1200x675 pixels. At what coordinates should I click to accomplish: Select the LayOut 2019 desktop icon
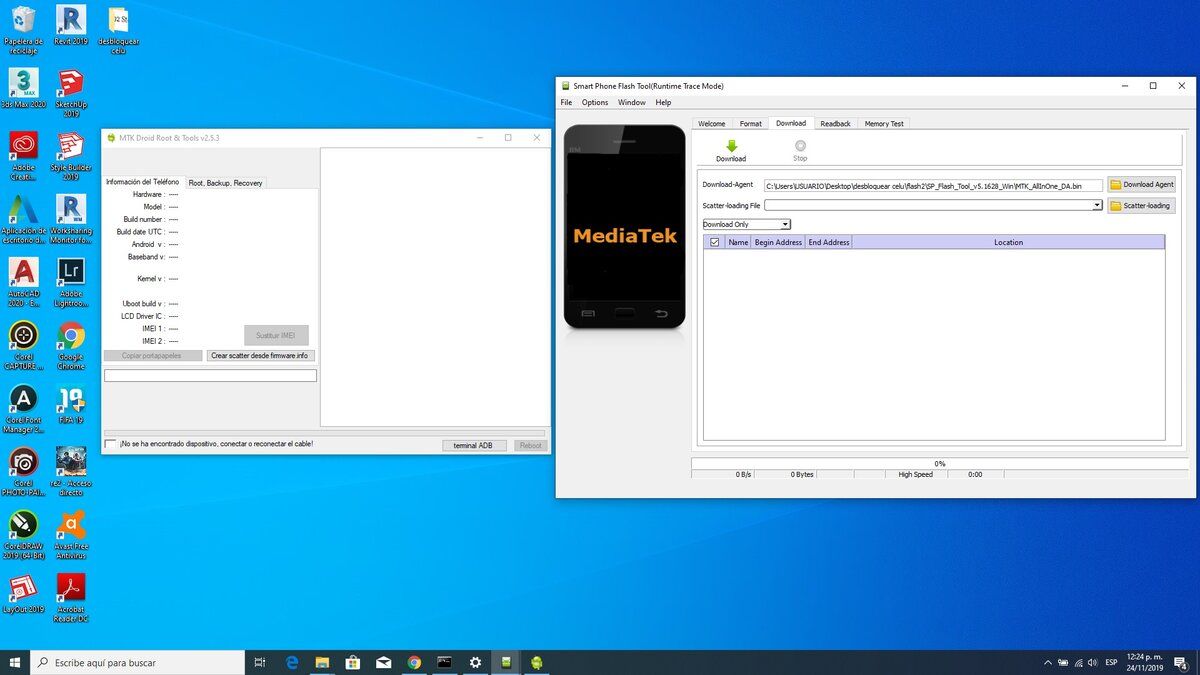pos(23,593)
